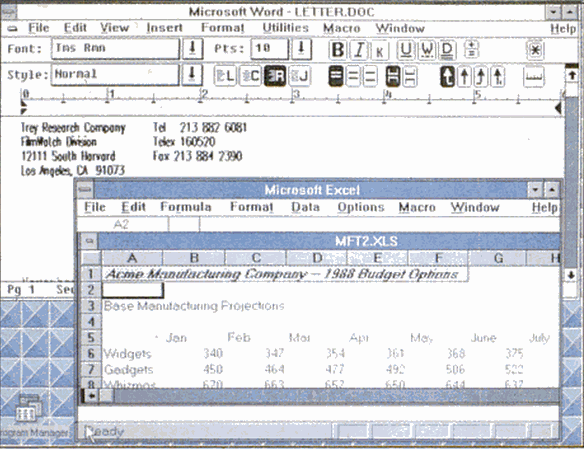This screenshot has width=584, height=449.
Task: Open Excel's Options menu
Action: [x=361, y=207]
